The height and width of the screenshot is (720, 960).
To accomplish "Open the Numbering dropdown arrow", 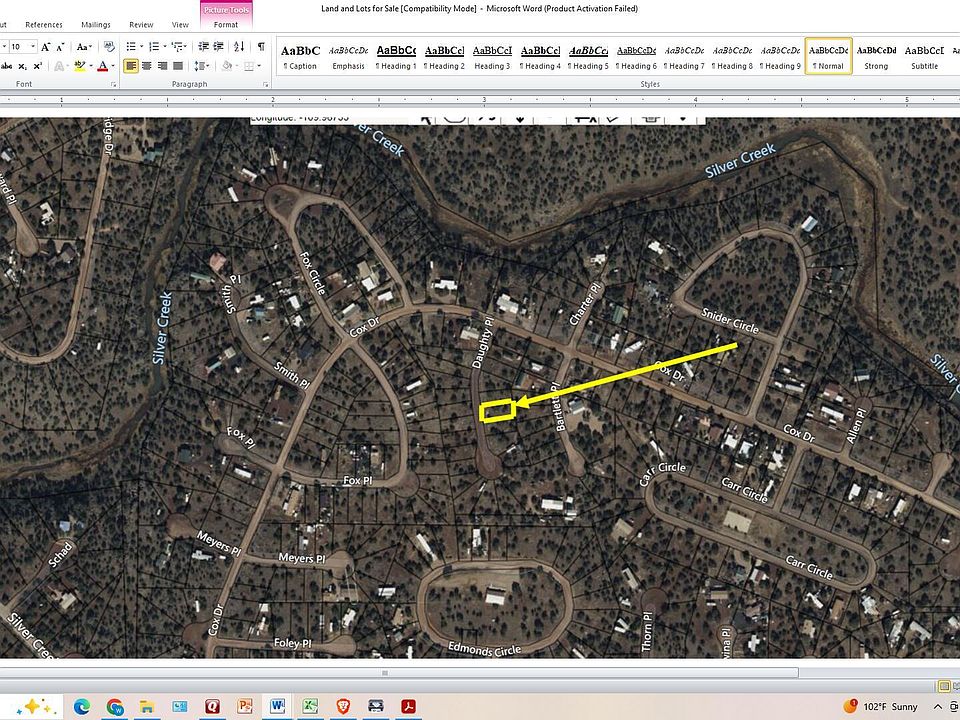I will click(165, 47).
